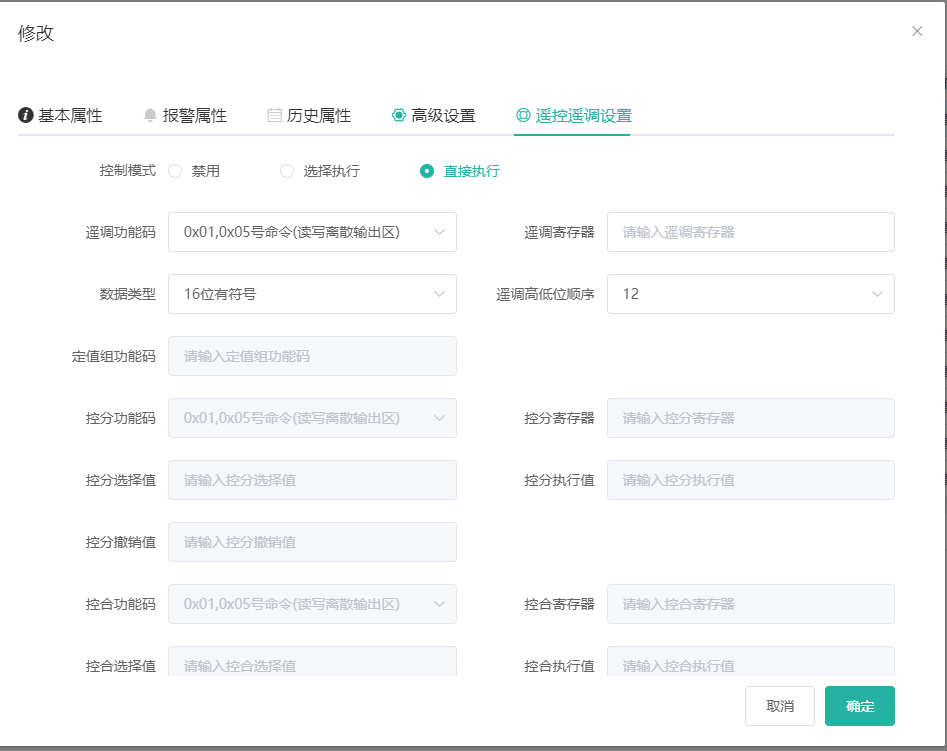Close the 修改 dialog with the X

(917, 31)
